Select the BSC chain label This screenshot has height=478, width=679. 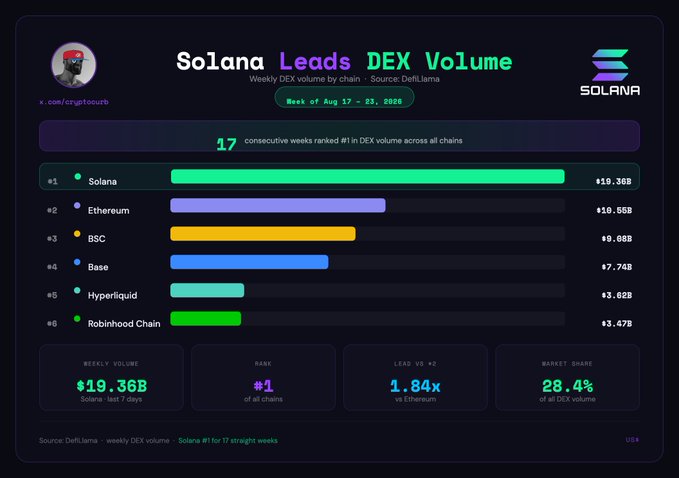tap(97, 239)
